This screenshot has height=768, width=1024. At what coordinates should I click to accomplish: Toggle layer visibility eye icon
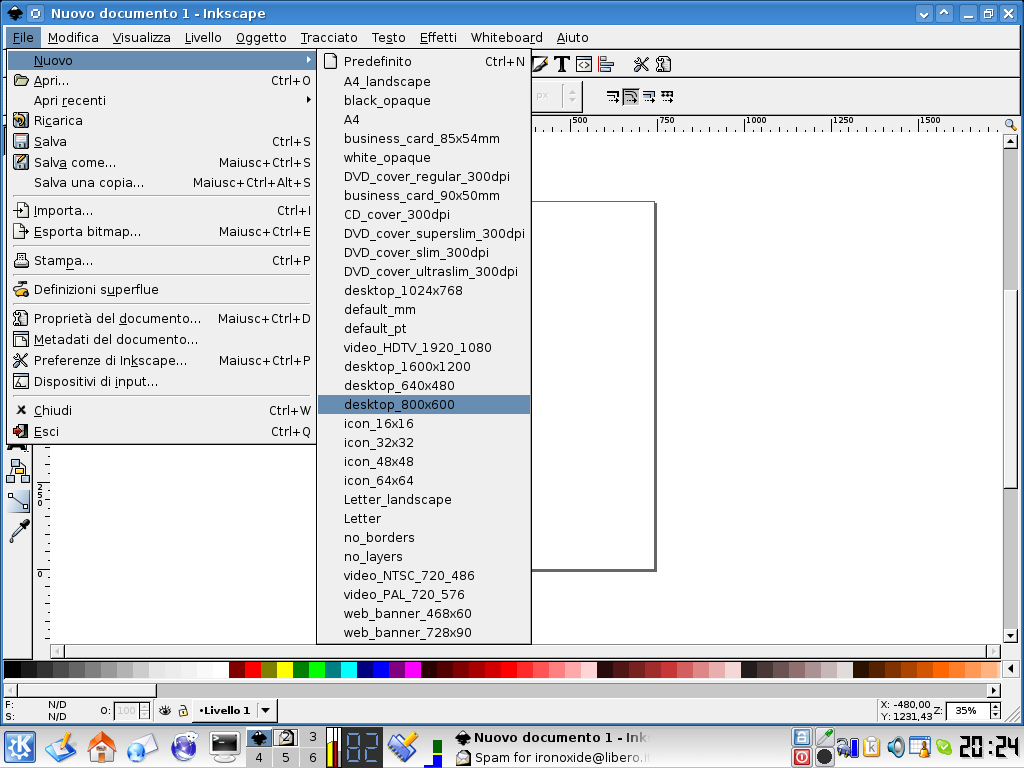(165, 710)
